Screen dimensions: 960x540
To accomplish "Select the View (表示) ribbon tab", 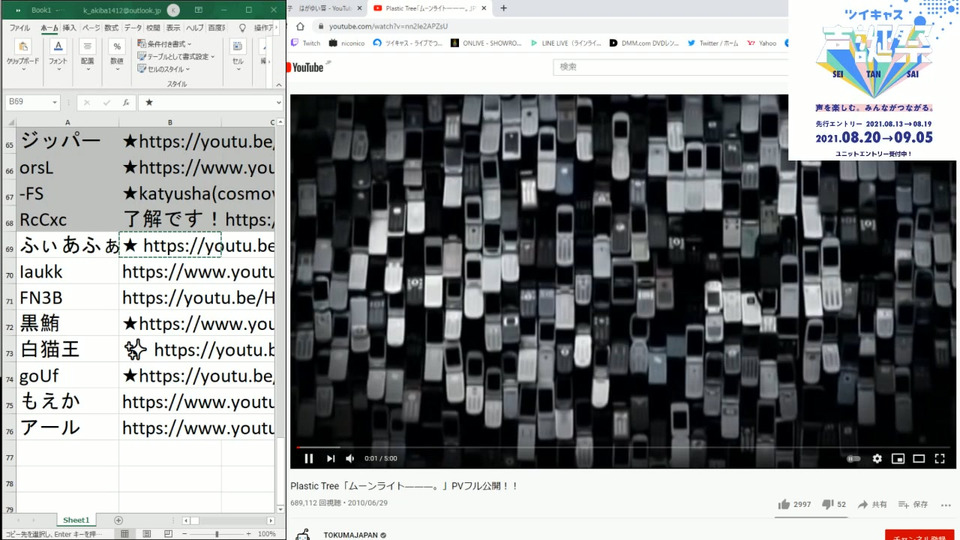I will (173, 28).
